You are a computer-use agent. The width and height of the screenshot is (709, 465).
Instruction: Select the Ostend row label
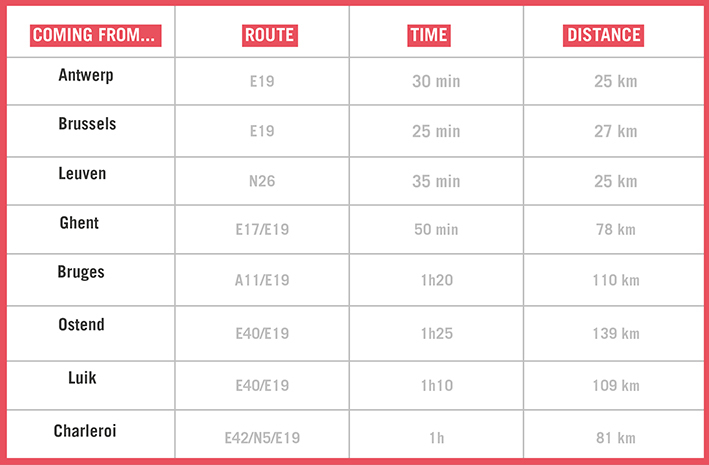81,324
